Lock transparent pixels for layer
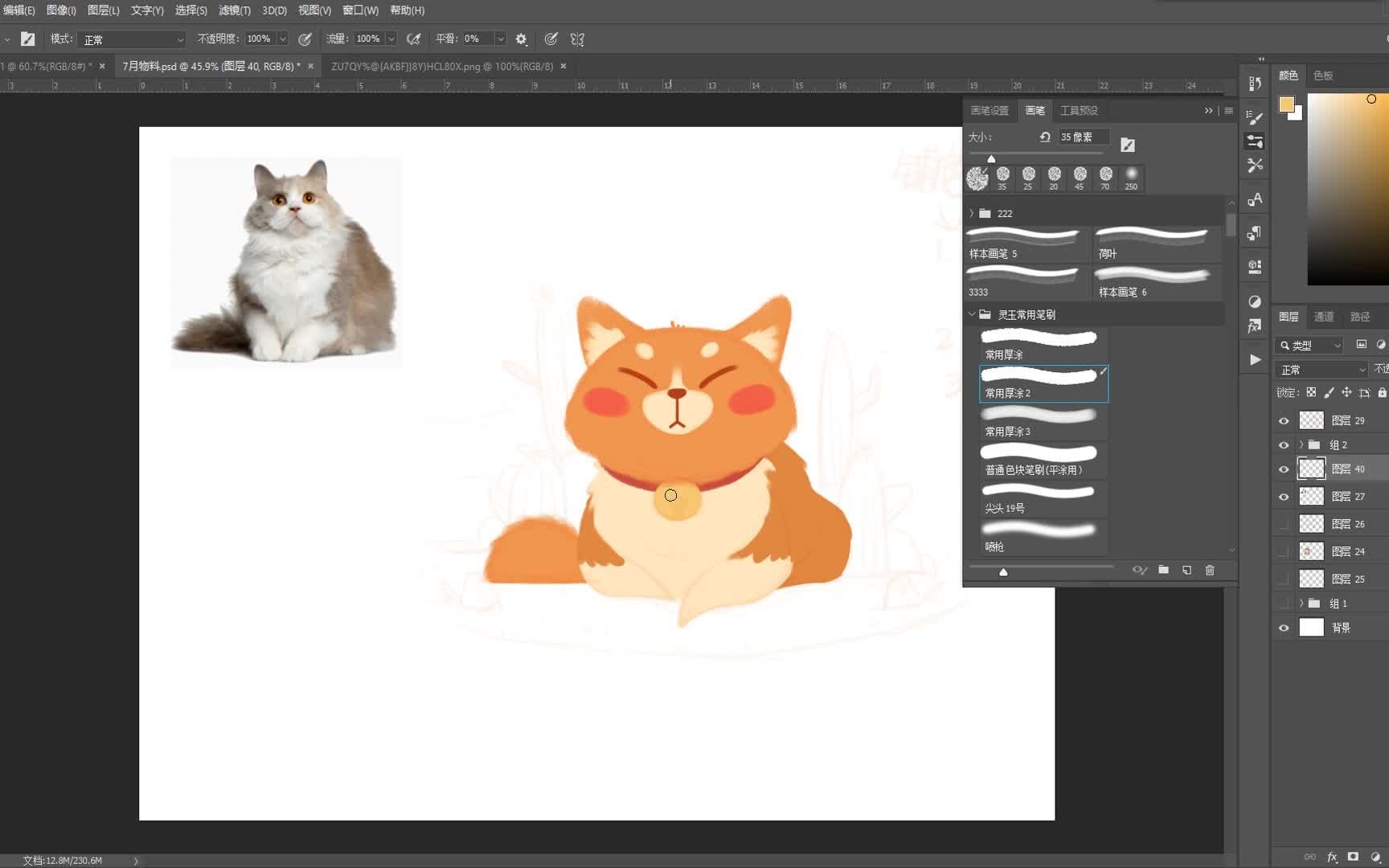Screen dimensions: 1389x868 pos(1311,392)
